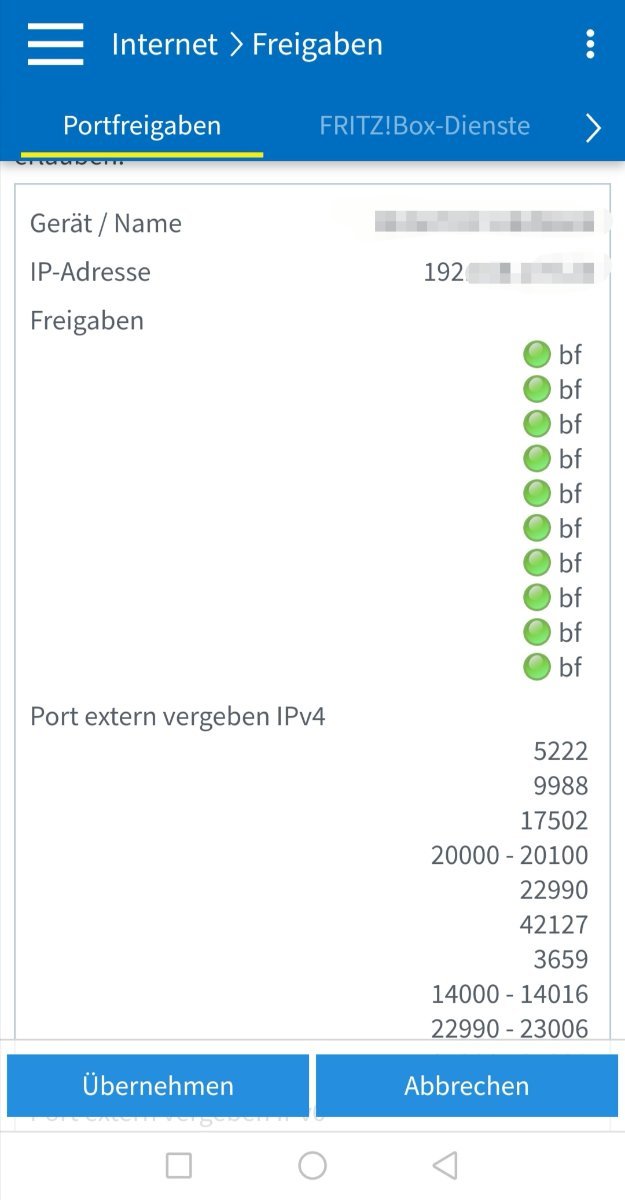Click the blurred Gerät / Name value
The width and height of the screenshot is (625, 1200).
[x=484, y=222]
